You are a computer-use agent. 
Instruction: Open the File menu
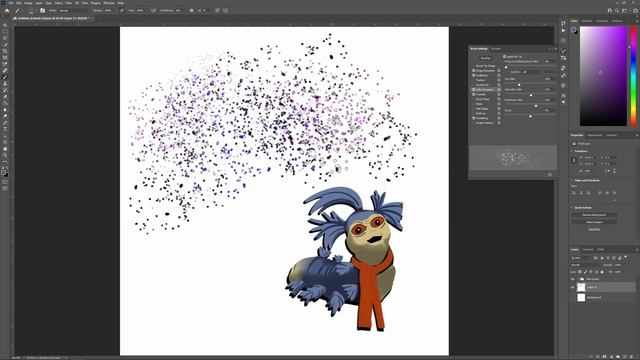11,3
